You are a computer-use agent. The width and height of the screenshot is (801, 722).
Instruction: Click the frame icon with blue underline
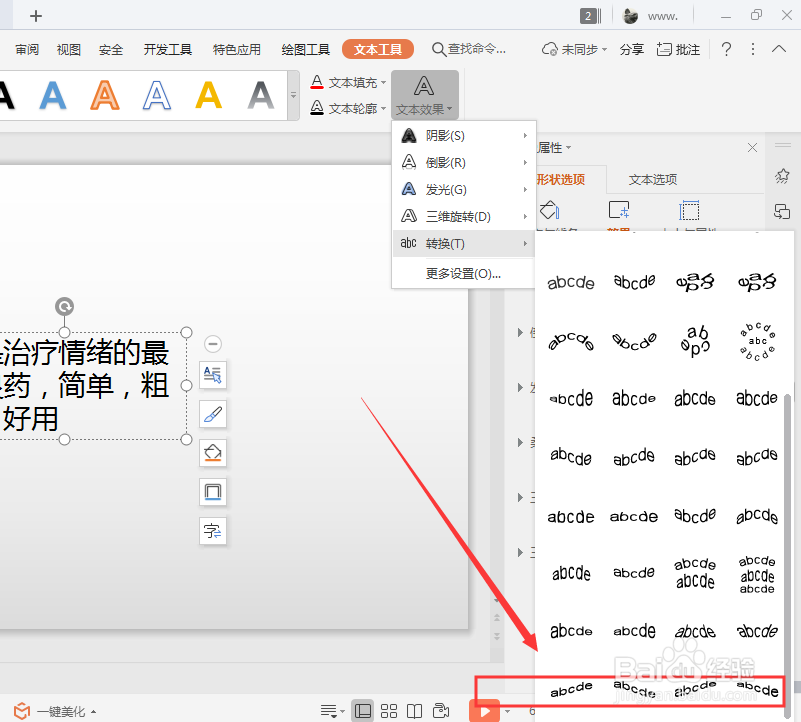pos(212,491)
